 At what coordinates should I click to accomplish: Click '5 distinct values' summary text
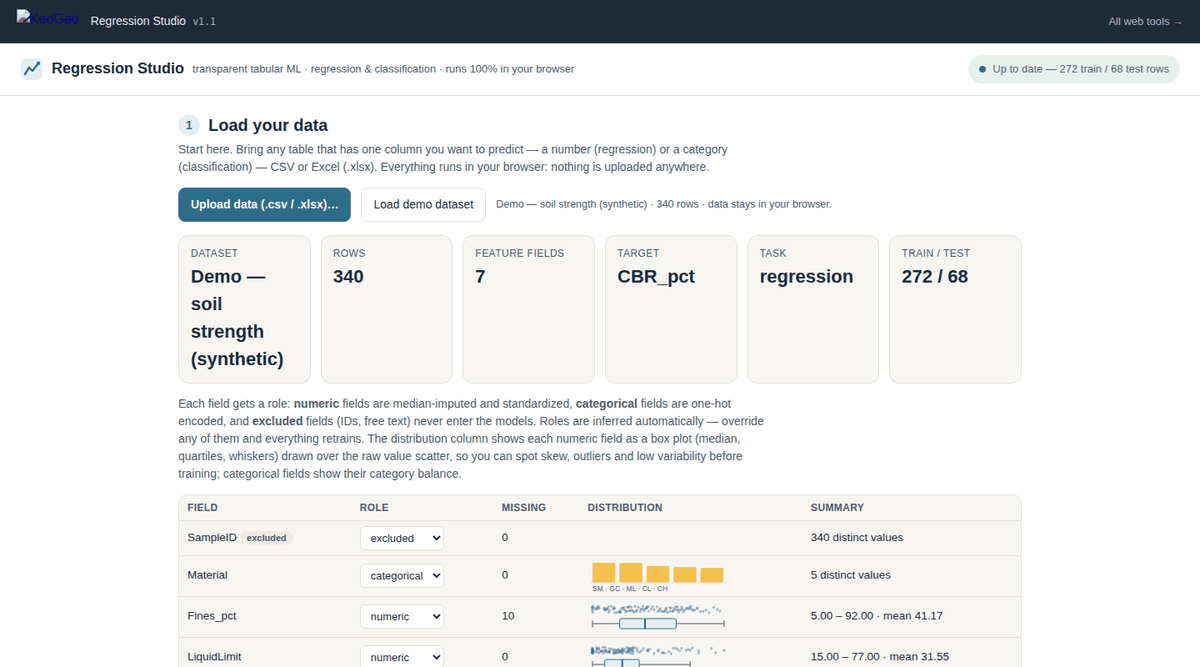point(851,575)
